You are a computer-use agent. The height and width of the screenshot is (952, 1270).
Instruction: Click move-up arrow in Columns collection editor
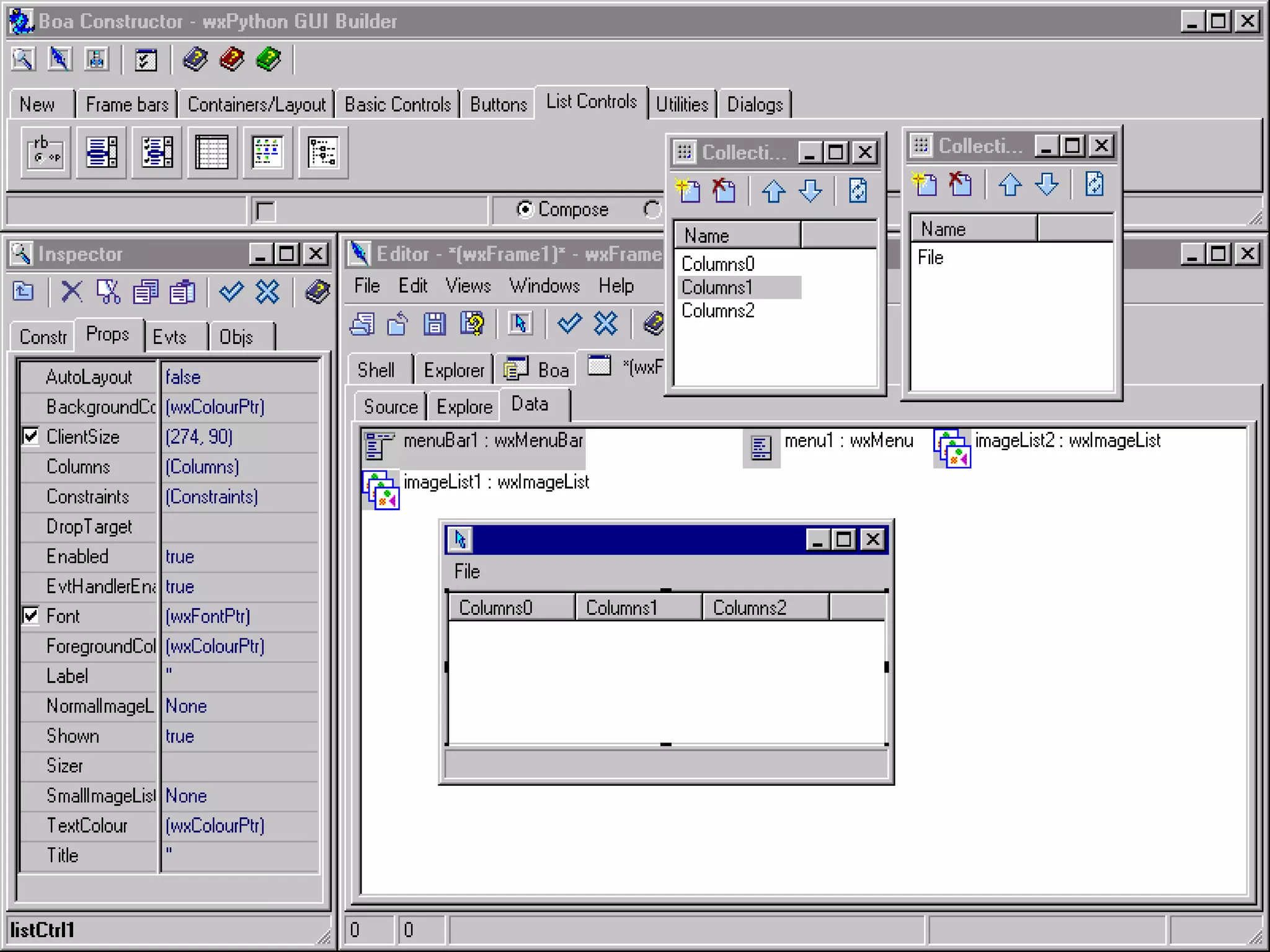click(x=773, y=191)
